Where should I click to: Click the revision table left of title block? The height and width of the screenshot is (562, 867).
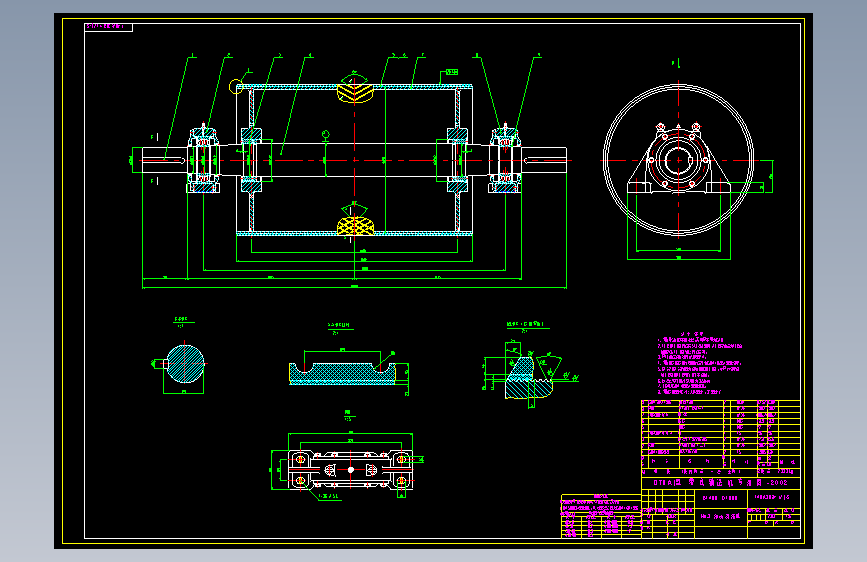click(x=600, y=516)
